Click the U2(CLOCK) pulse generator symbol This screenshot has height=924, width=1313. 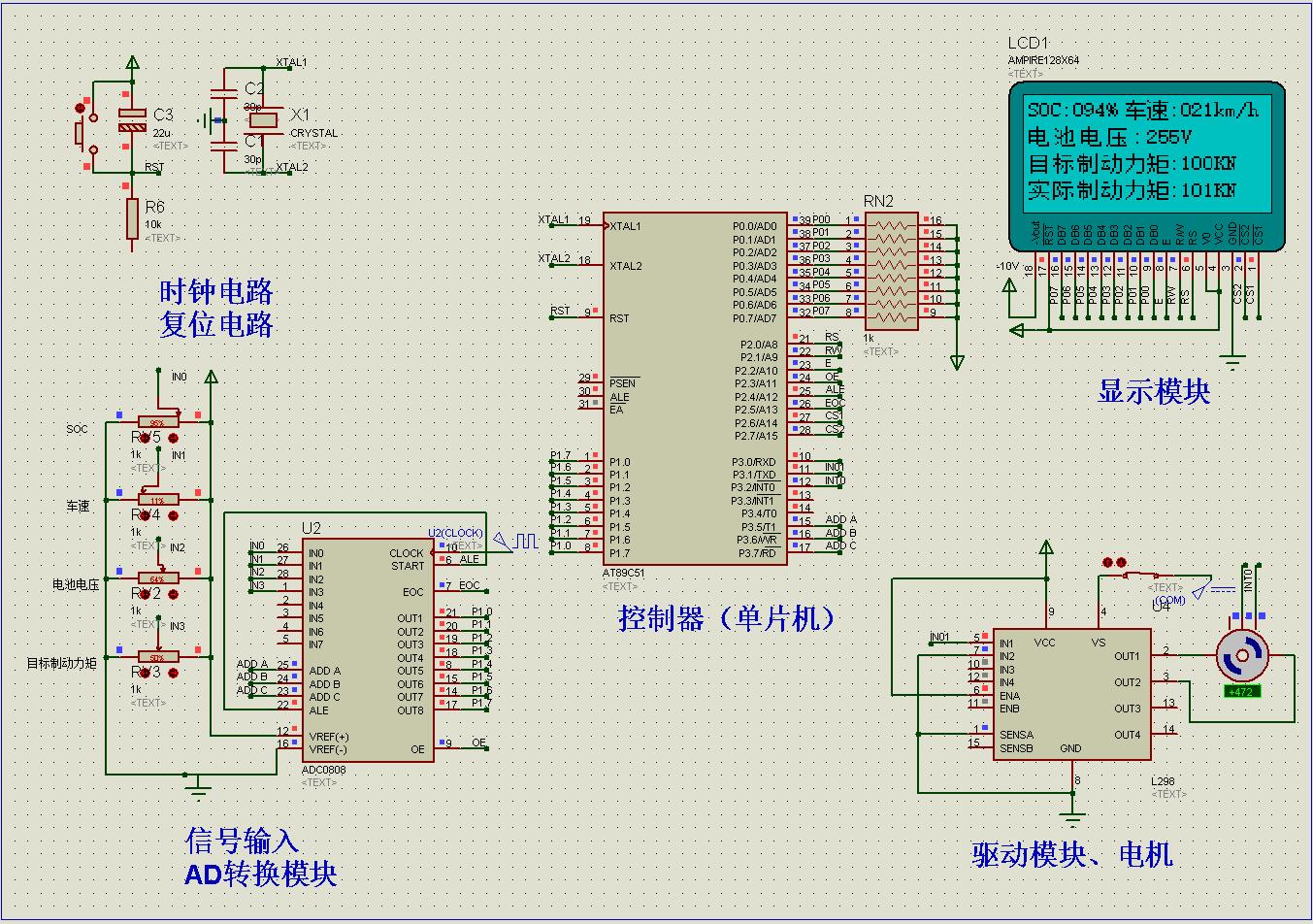(515, 541)
